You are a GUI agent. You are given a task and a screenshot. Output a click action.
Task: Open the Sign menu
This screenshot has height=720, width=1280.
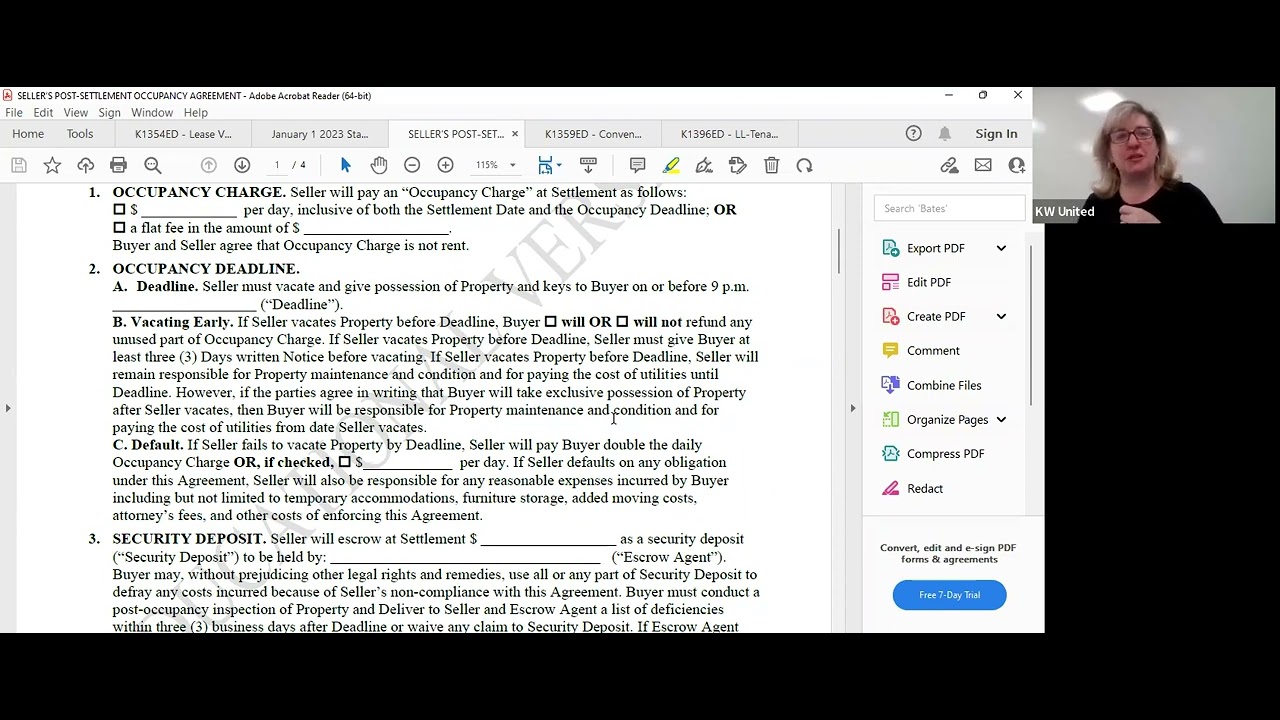pyautogui.click(x=109, y=113)
